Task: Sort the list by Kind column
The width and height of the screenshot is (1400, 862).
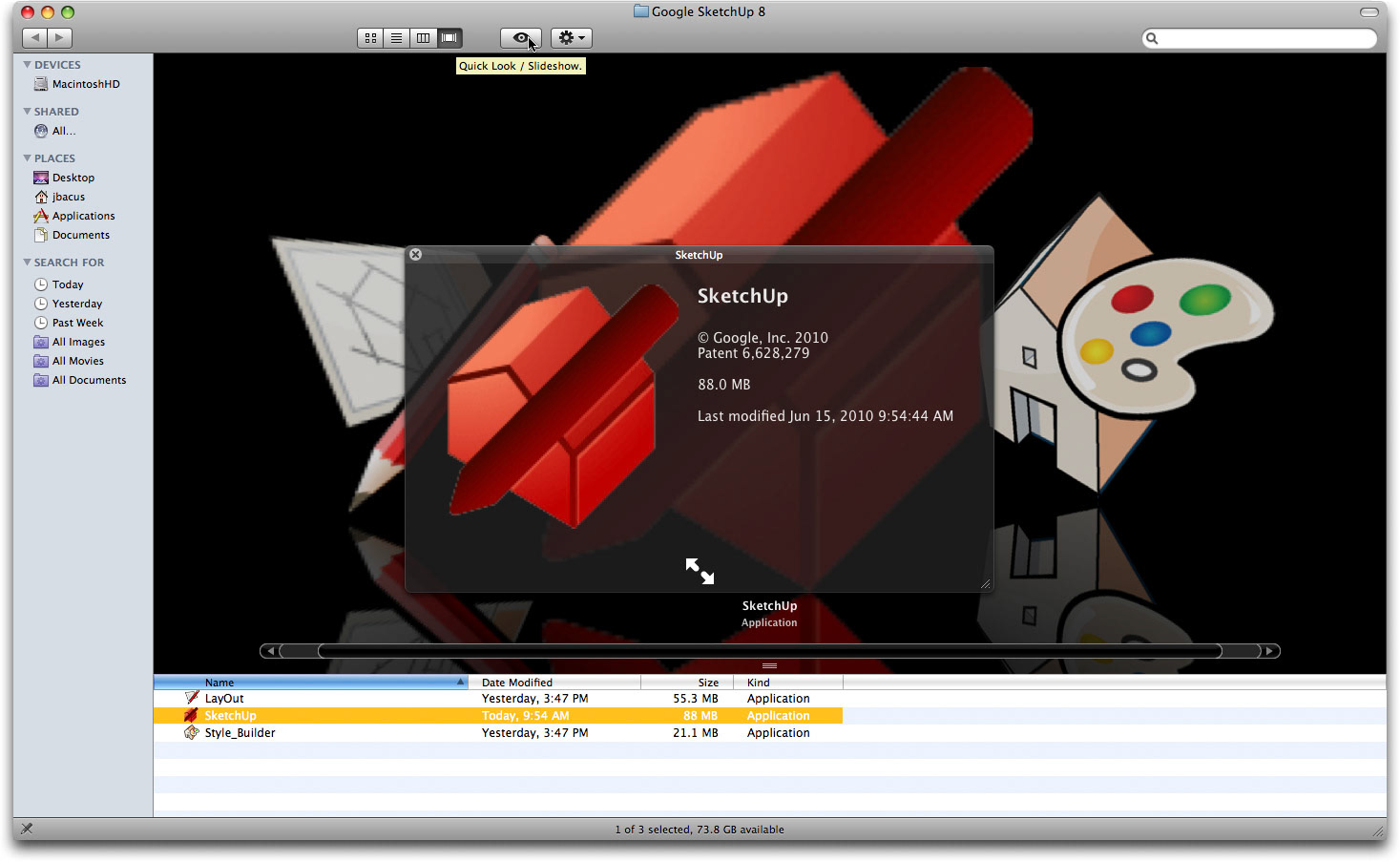Action: [788, 683]
